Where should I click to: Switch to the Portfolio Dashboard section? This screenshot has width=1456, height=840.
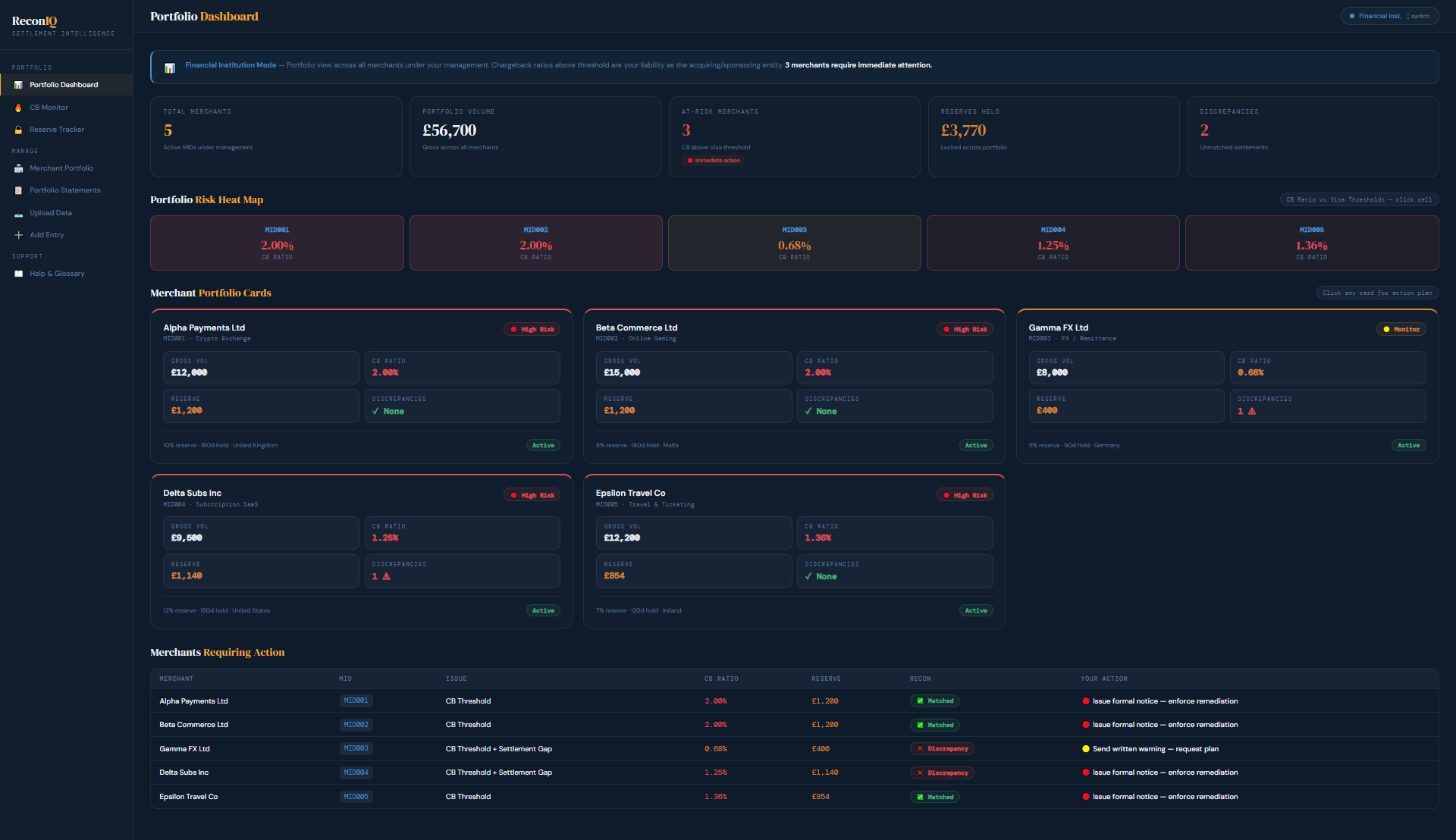(x=64, y=84)
